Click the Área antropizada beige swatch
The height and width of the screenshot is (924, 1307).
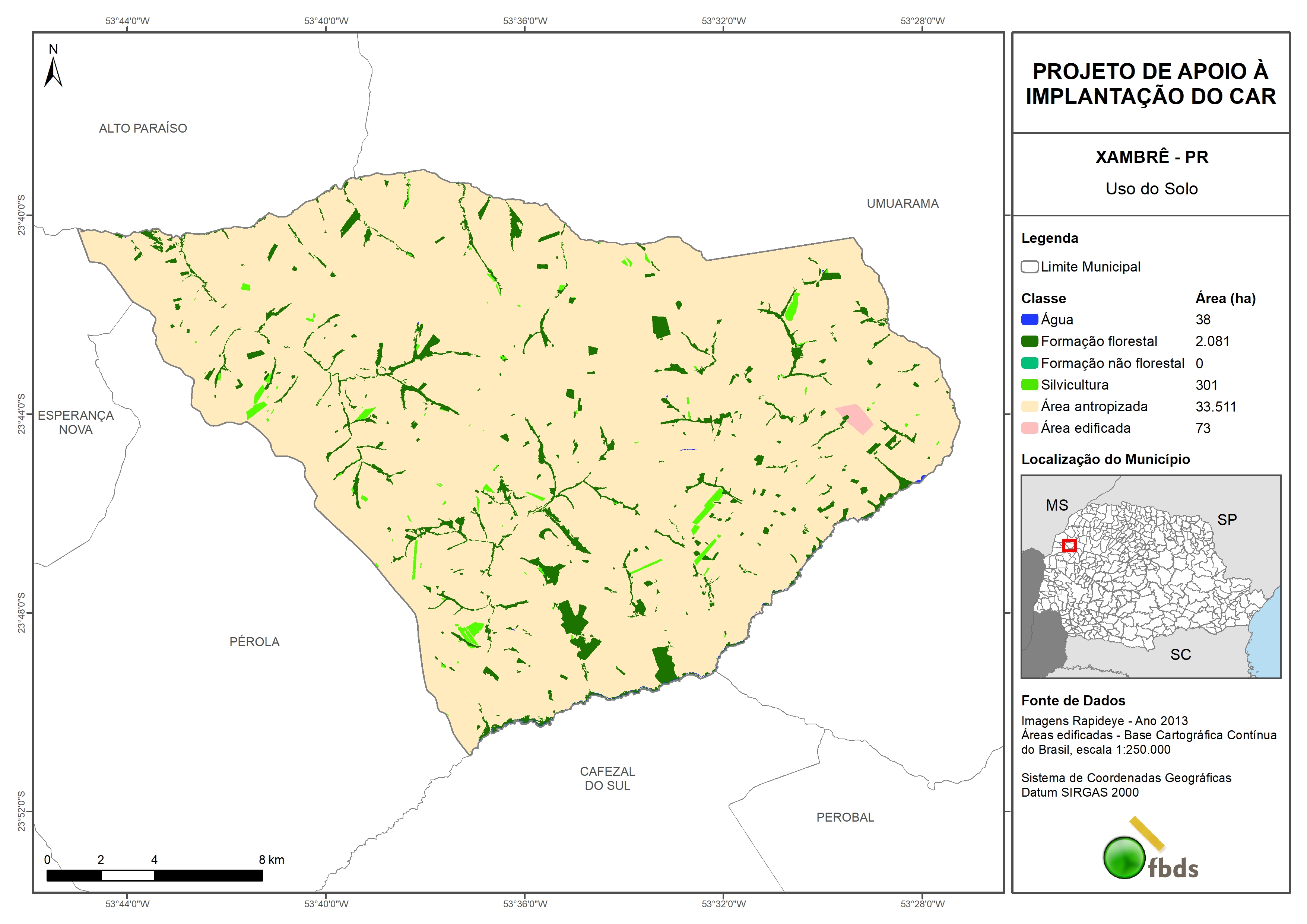point(1029,406)
